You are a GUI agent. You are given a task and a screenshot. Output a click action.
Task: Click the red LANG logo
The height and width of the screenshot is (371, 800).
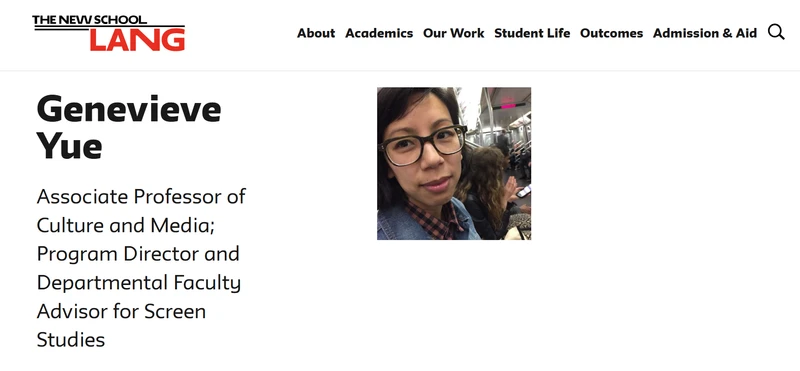point(137,40)
